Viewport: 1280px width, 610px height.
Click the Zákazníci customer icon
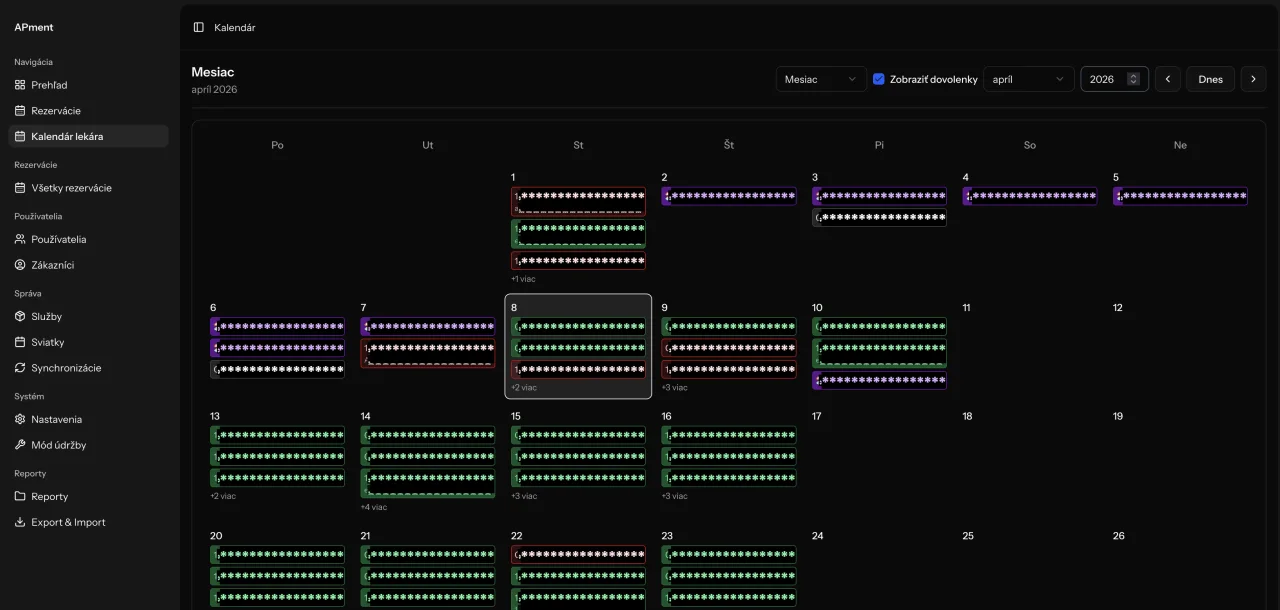(20, 265)
